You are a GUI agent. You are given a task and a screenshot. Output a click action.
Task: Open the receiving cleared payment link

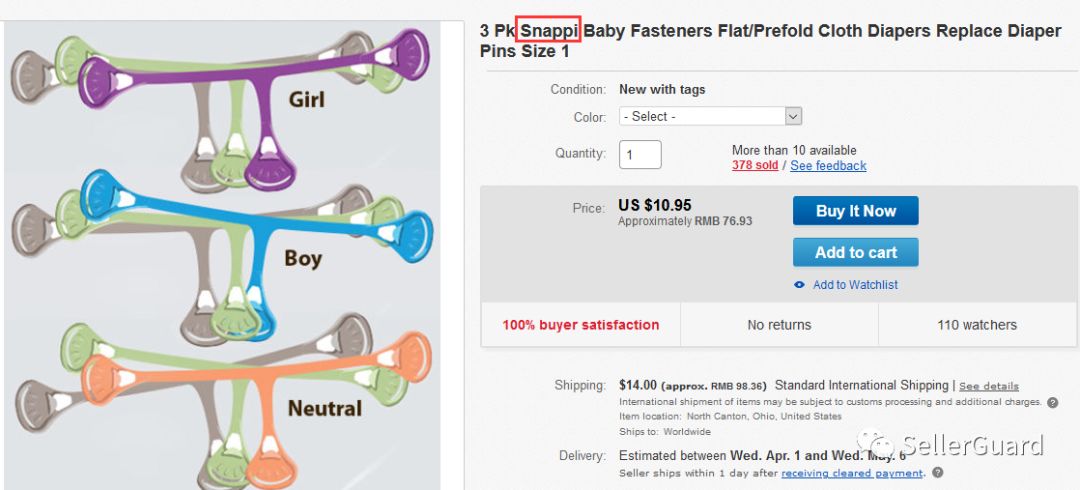[852, 473]
